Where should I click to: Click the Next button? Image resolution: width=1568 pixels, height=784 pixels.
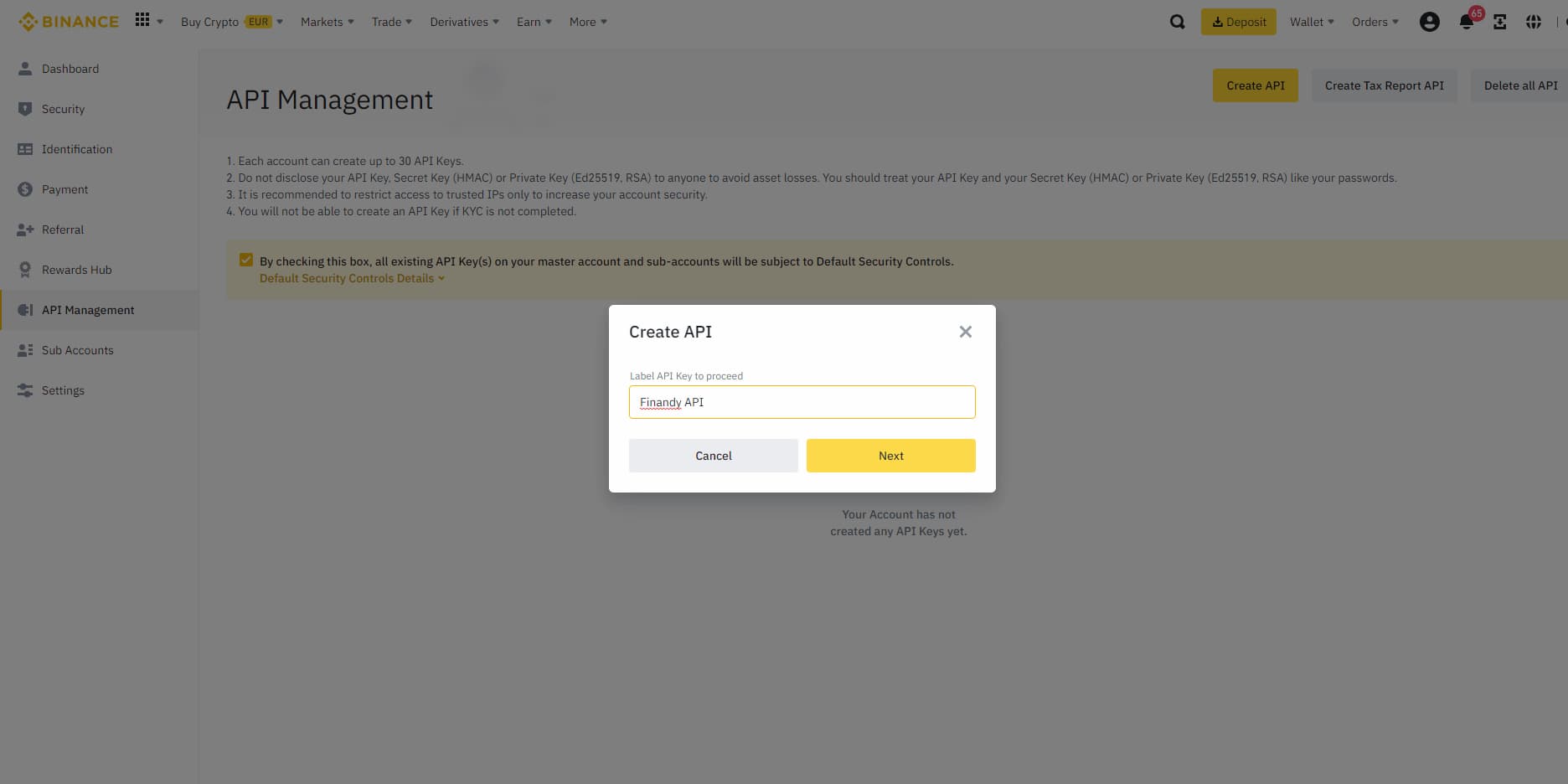click(x=891, y=456)
